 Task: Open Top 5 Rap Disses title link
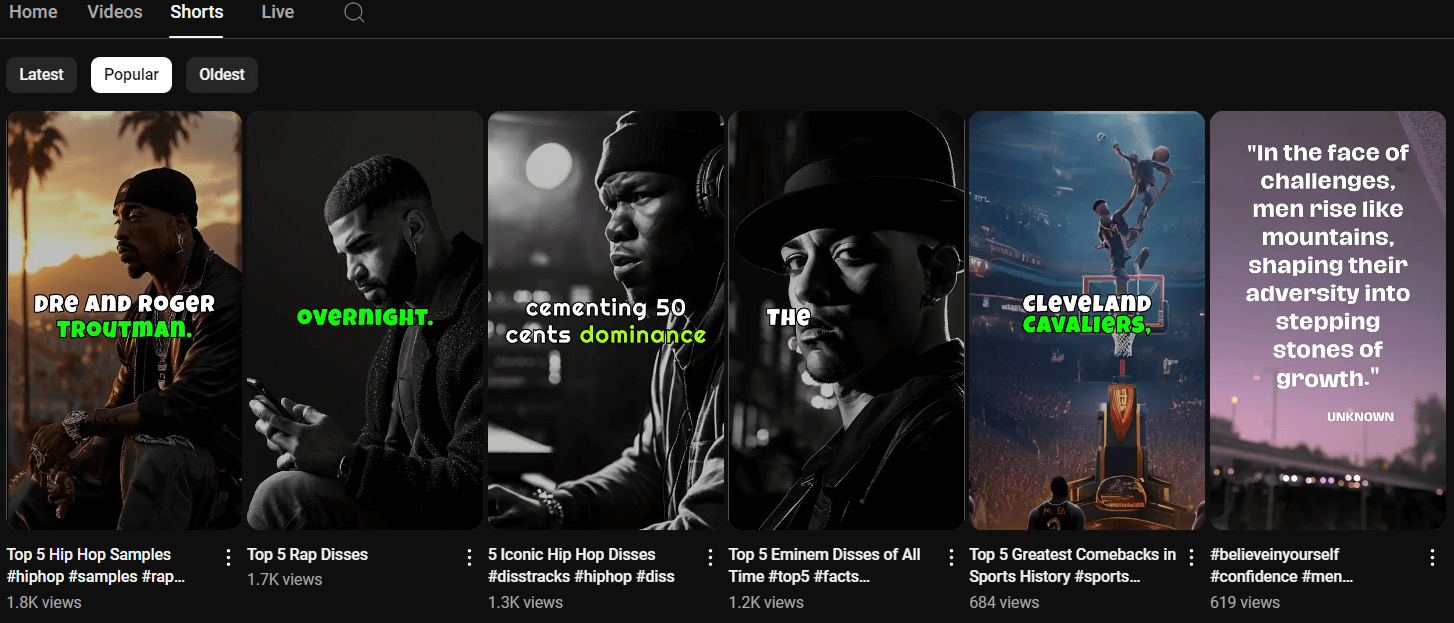[x=308, y=554]
